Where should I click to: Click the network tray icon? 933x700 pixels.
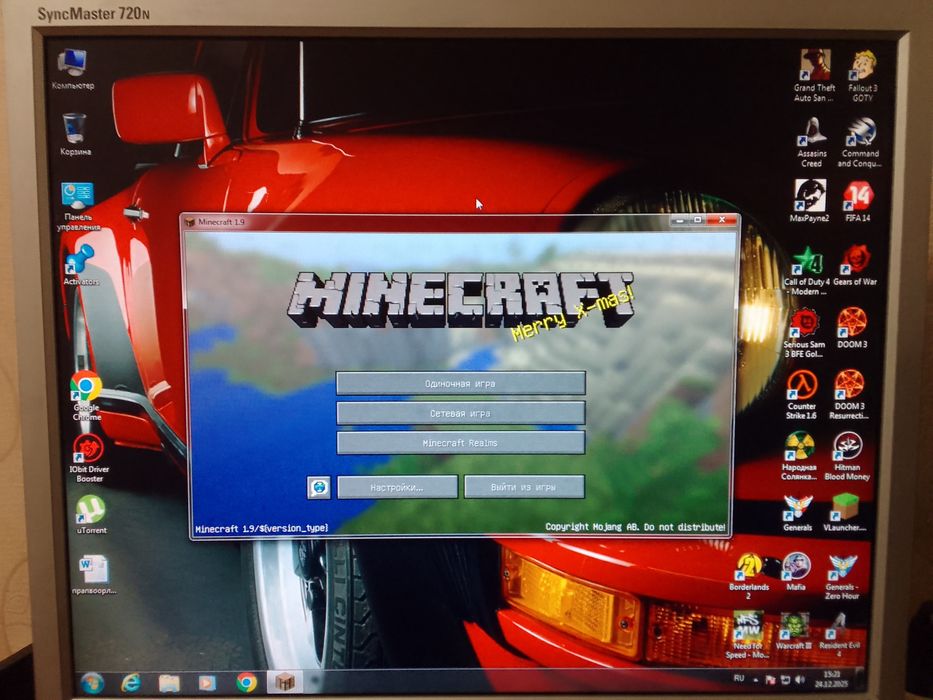point(785,679)
